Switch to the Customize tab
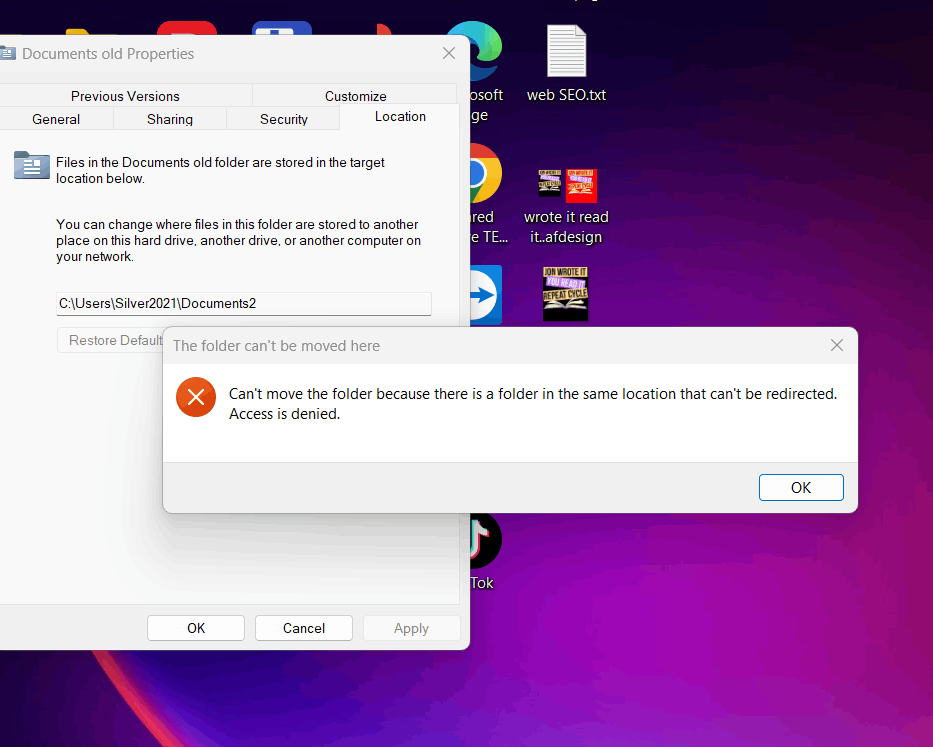 (x=355, y=96)
